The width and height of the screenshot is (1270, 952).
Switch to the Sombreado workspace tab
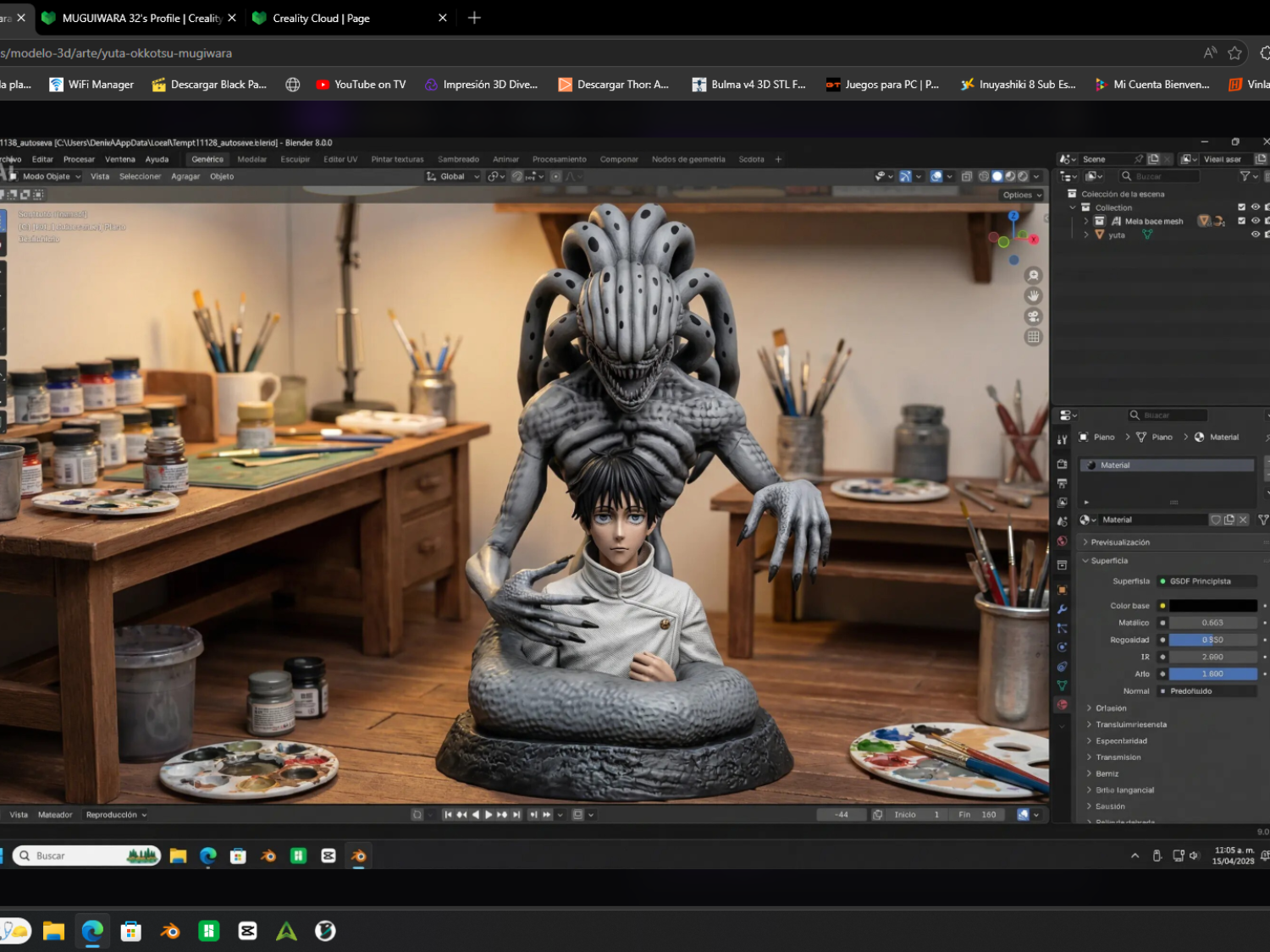(458, 159)
